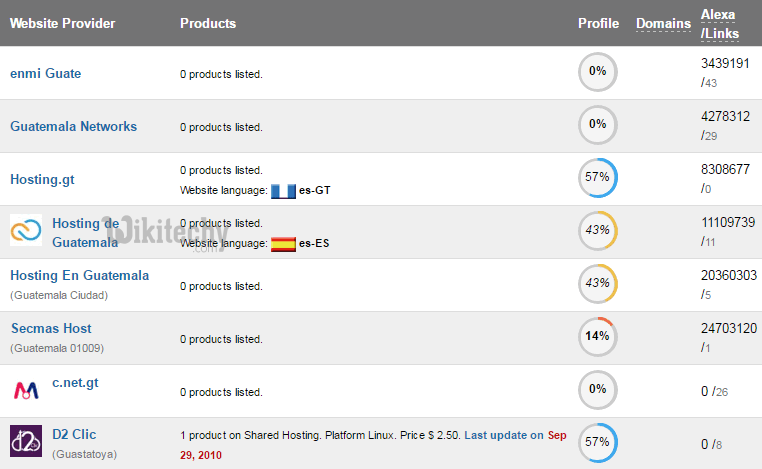The image size is (762, 469).
Task: Click D2 Clic 57% profile circle
Action: tap(598, 443)
